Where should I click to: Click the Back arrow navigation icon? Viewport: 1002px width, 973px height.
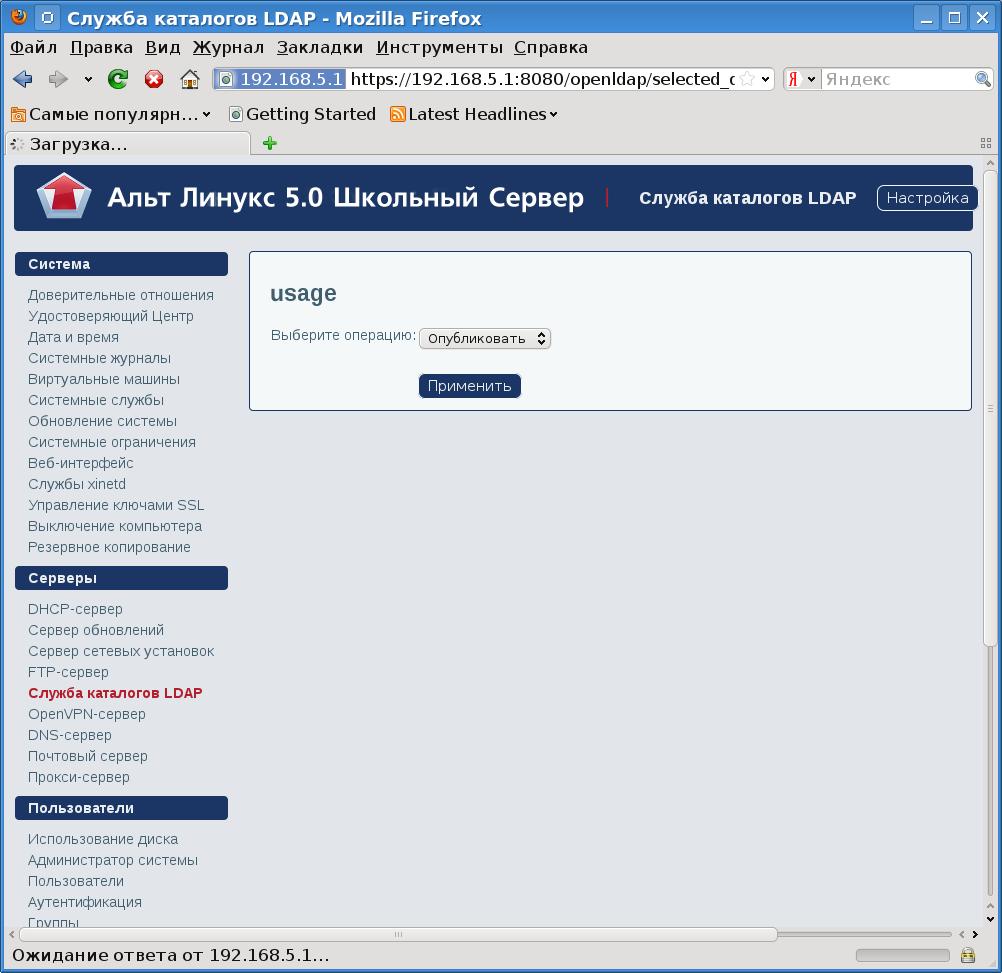tap(23, 79)
